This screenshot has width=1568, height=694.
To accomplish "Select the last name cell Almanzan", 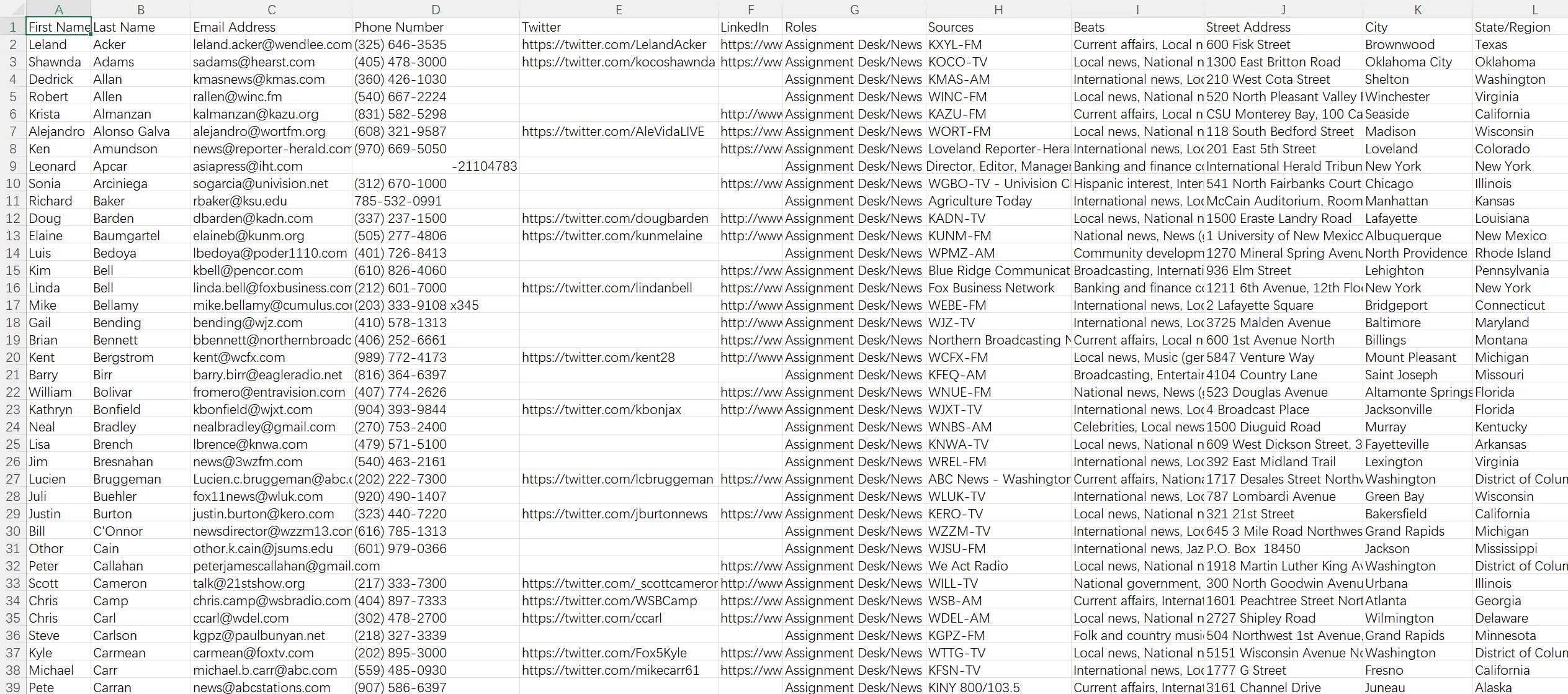I will point(141,114).
